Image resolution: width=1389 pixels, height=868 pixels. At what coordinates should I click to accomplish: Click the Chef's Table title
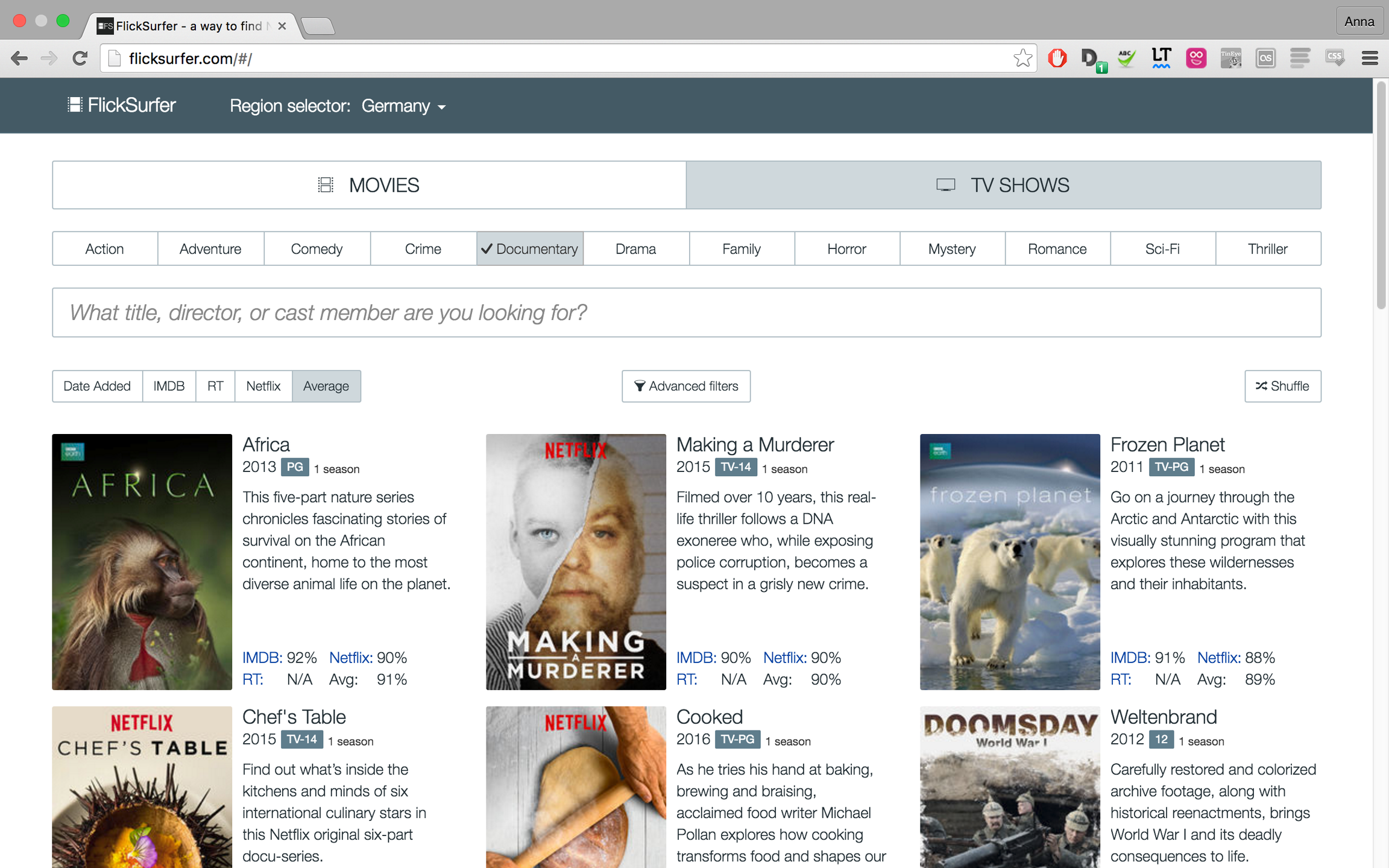[x=294, y=717]
